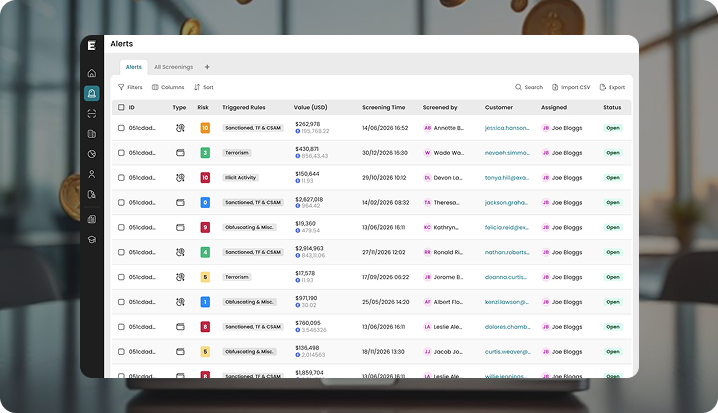Click the E logo at top left
The width and height of the screenshot is (718, 413).
pyautogui.click(x=92, y=45)
